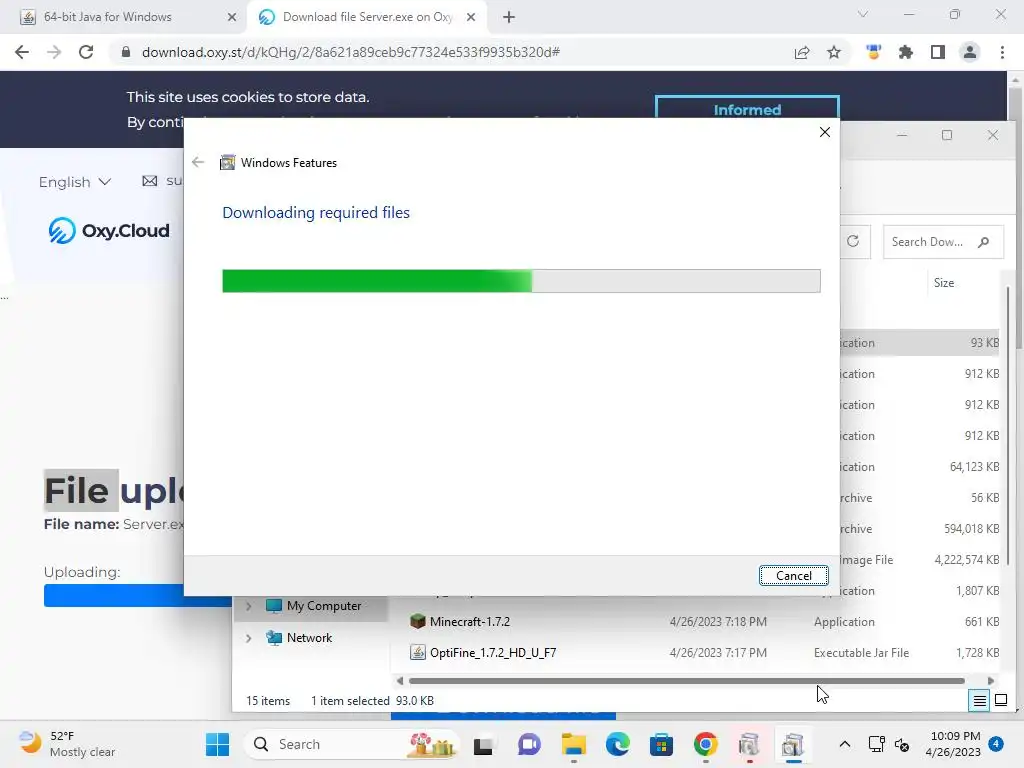1024x768 pixels.
Task: Bookmark this page with the star
Action: [834, 52]
